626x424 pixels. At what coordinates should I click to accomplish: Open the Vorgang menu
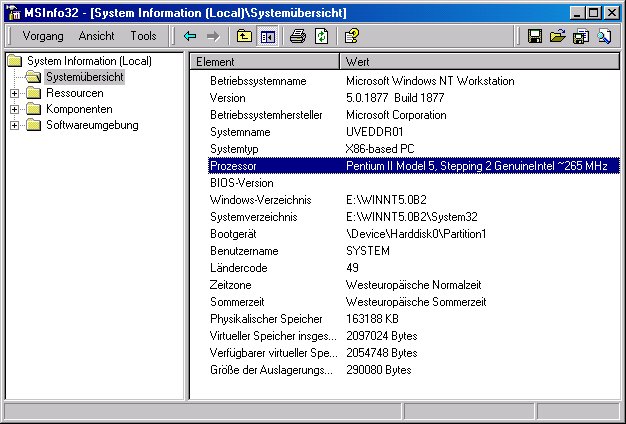[x=42, y=36]
